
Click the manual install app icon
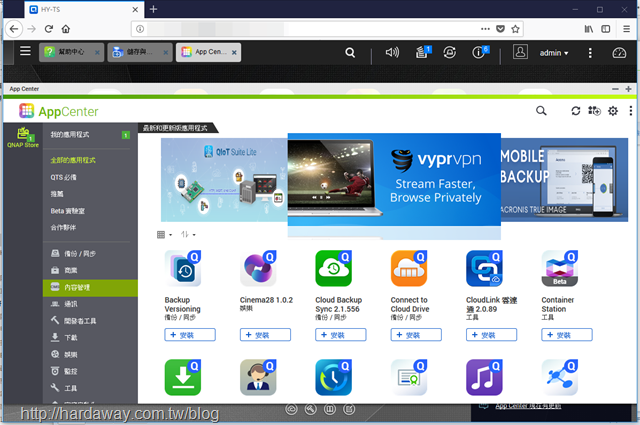(594, 111)
